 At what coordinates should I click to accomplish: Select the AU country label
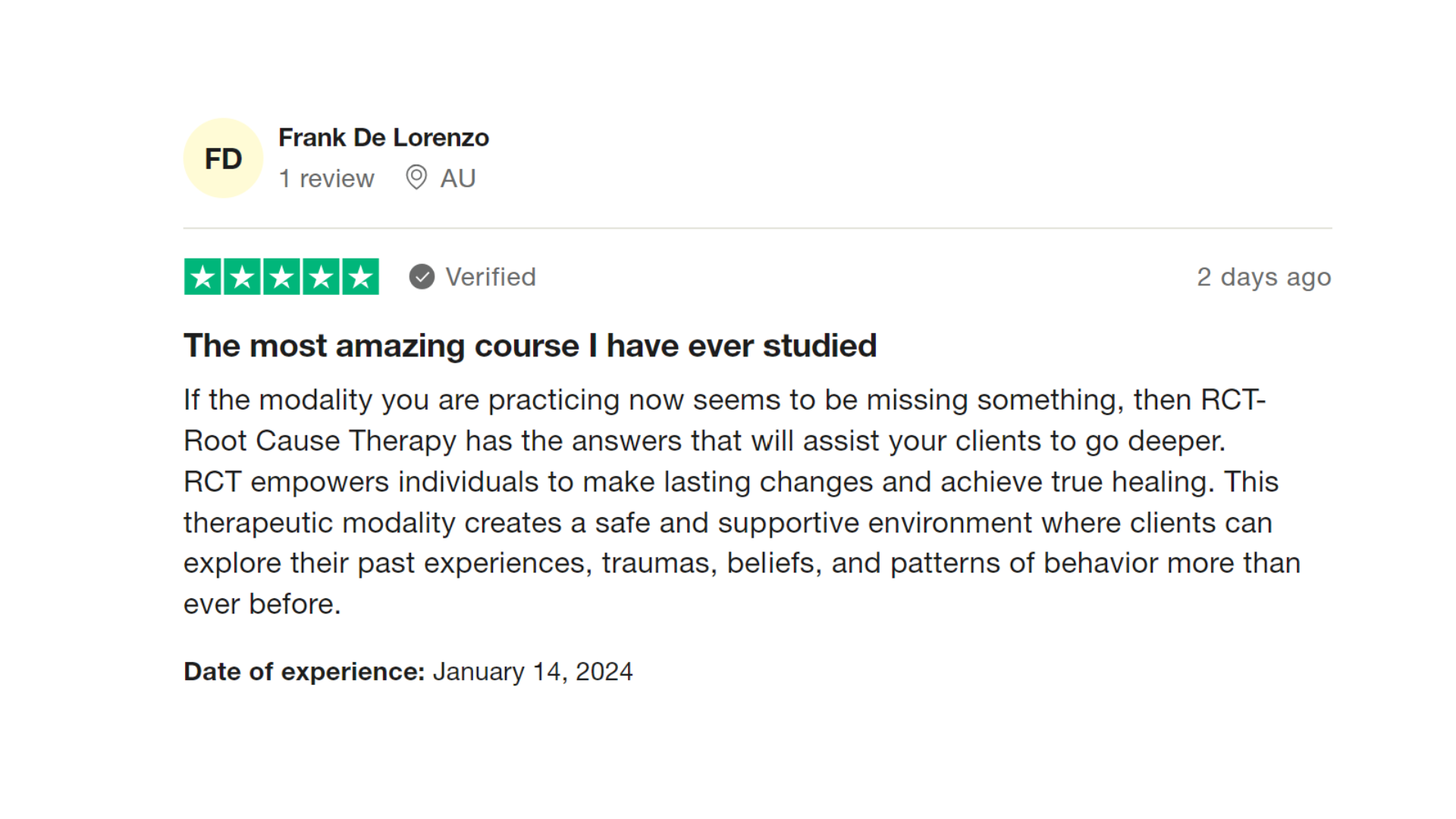(458, 179)
